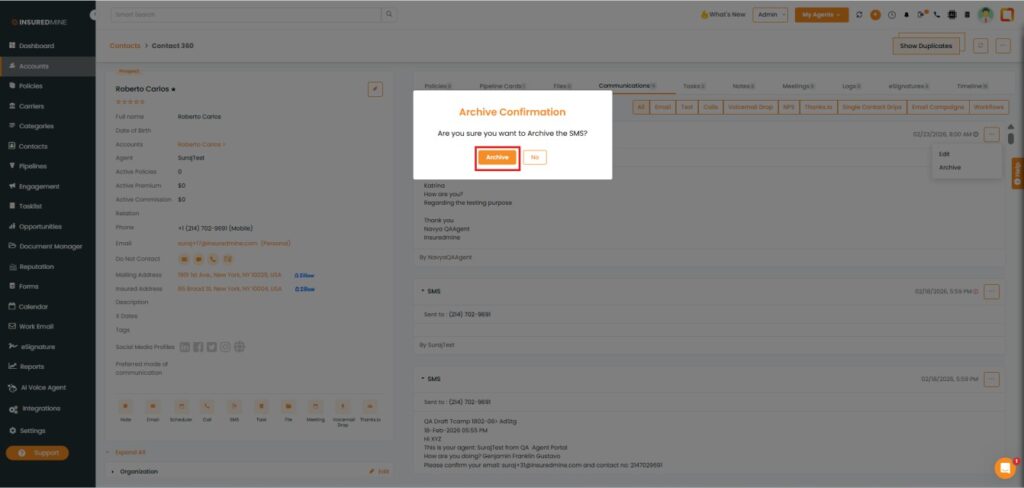
Task: Expand the Organization section
Action: click(x=139, y=471)
